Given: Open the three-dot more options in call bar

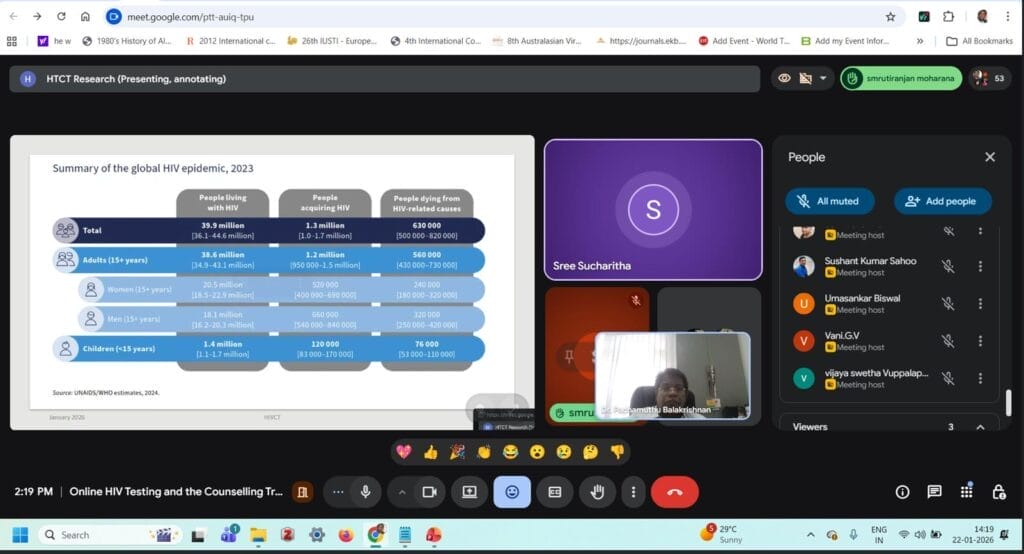Looking at the screenshot, I should pyautogui.click(x=633, y=492).
